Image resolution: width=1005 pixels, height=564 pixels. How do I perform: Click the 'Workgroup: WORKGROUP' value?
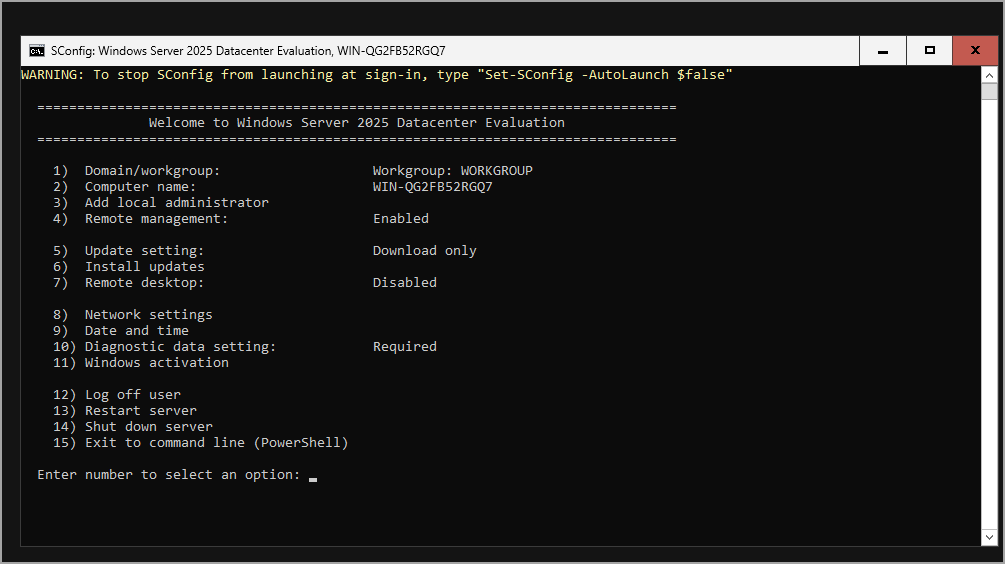(453, 170)
